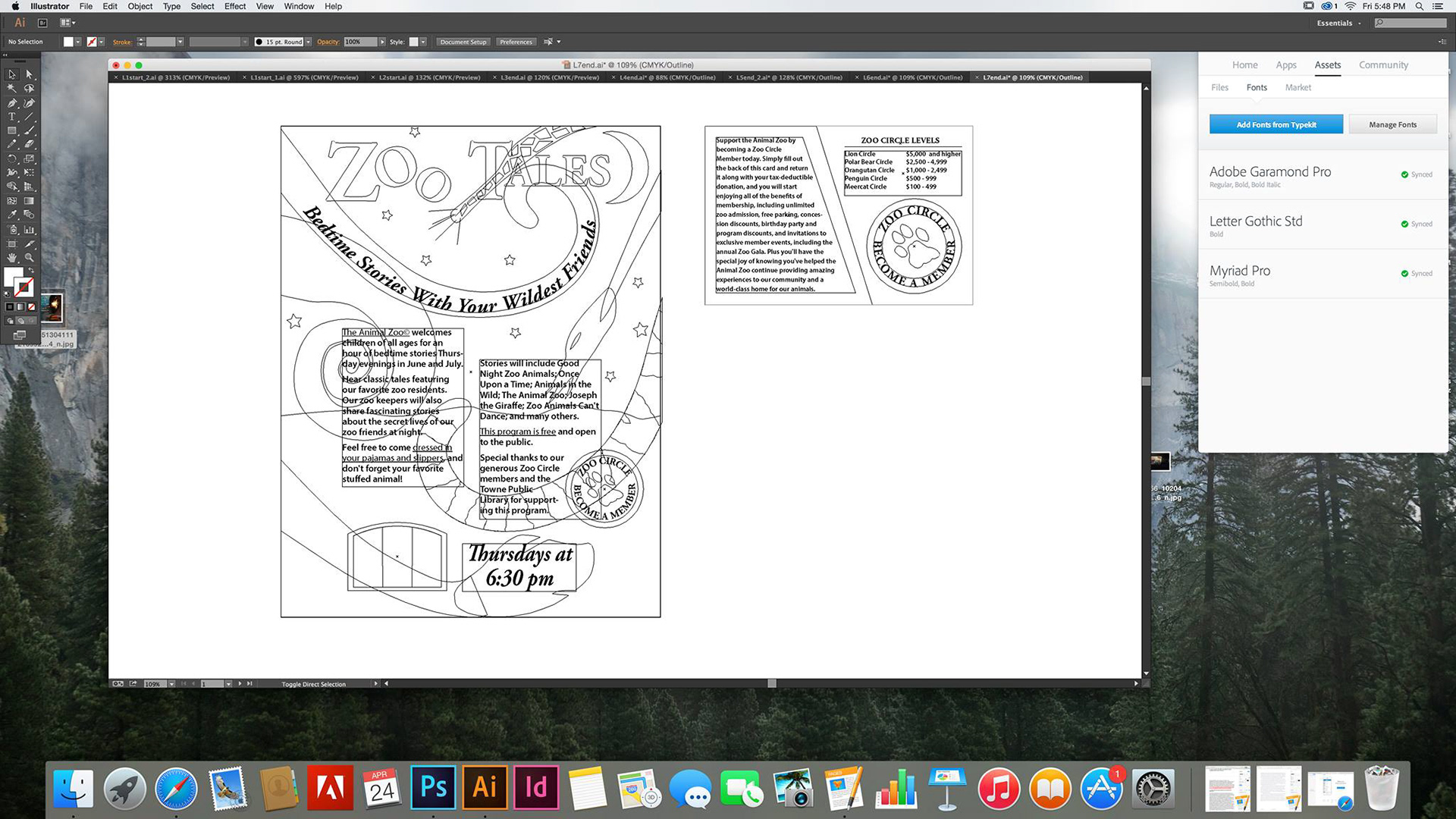Screen dimensions: 1456x819
Task: Switch to L3end.ai document tab
Action: pyautogui.click(x=549, y=77)
